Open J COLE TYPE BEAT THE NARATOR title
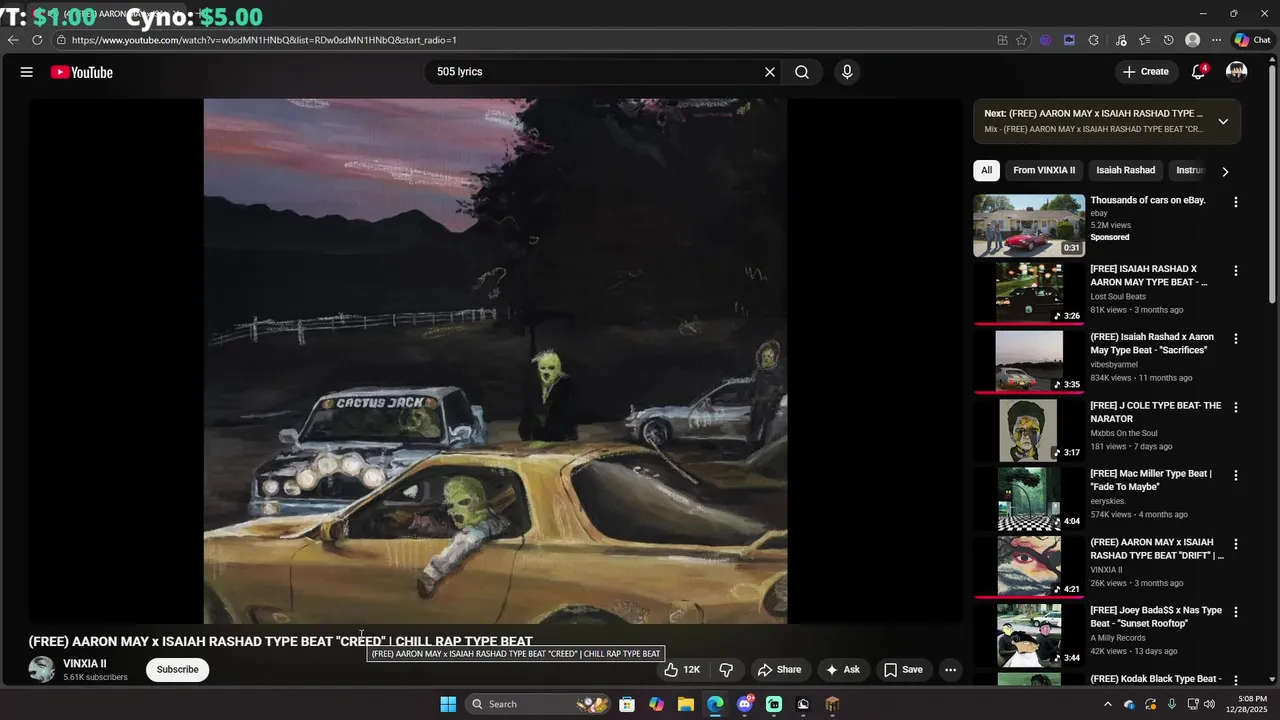 (x=1156, y=412)
